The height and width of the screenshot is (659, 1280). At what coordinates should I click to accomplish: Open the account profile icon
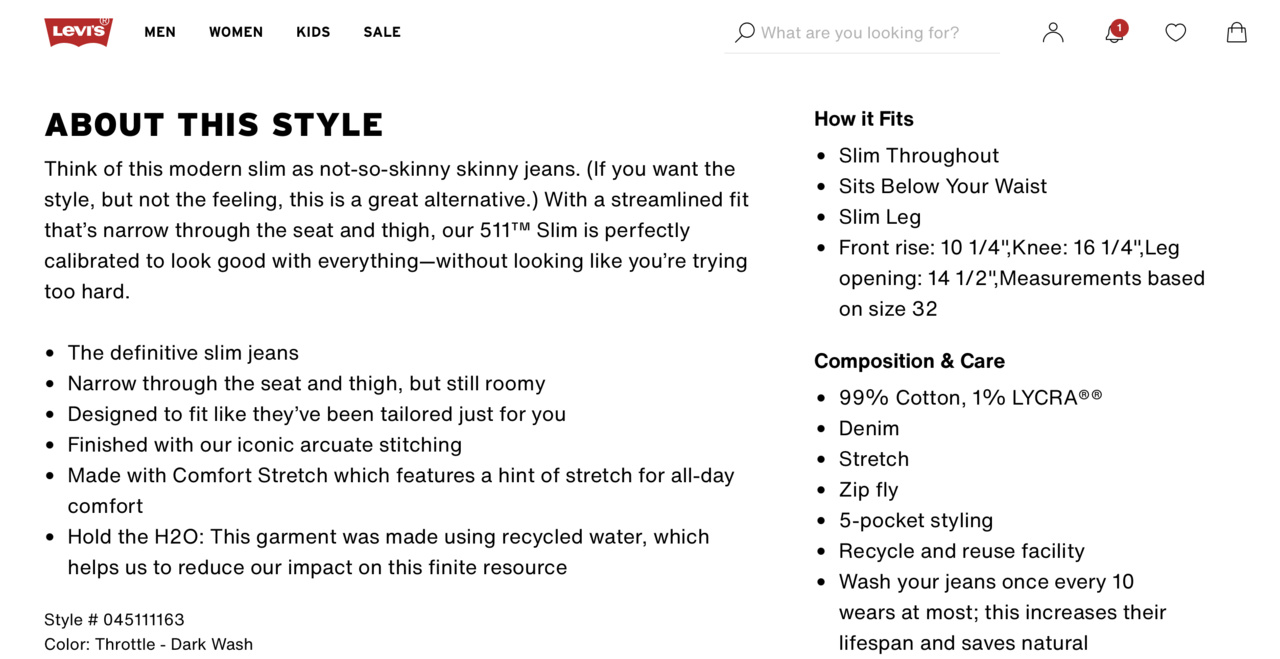[1053, 33]
